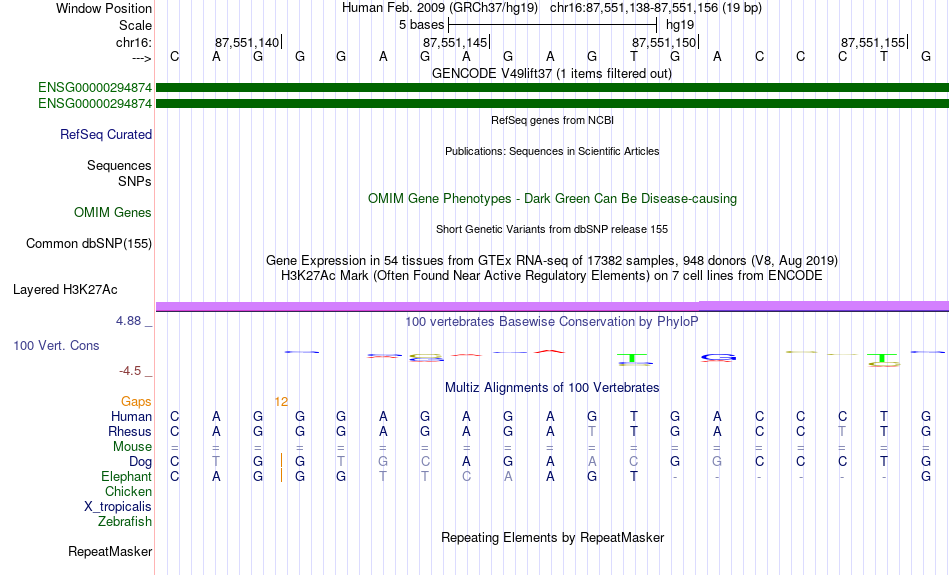Open the GENCODE V49lift37 track title
The height and width of the screenshot is (575, 950).
pos(551,73)
